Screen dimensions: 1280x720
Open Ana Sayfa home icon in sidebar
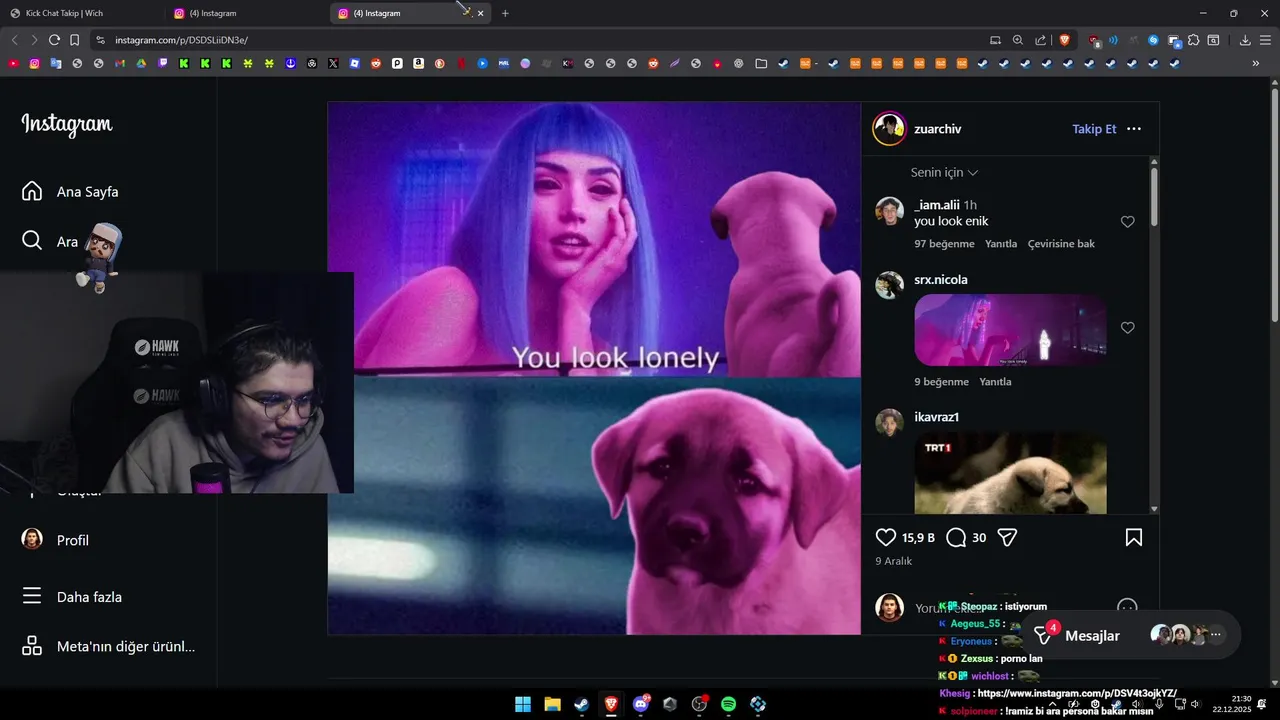click(x=32, y=191)
